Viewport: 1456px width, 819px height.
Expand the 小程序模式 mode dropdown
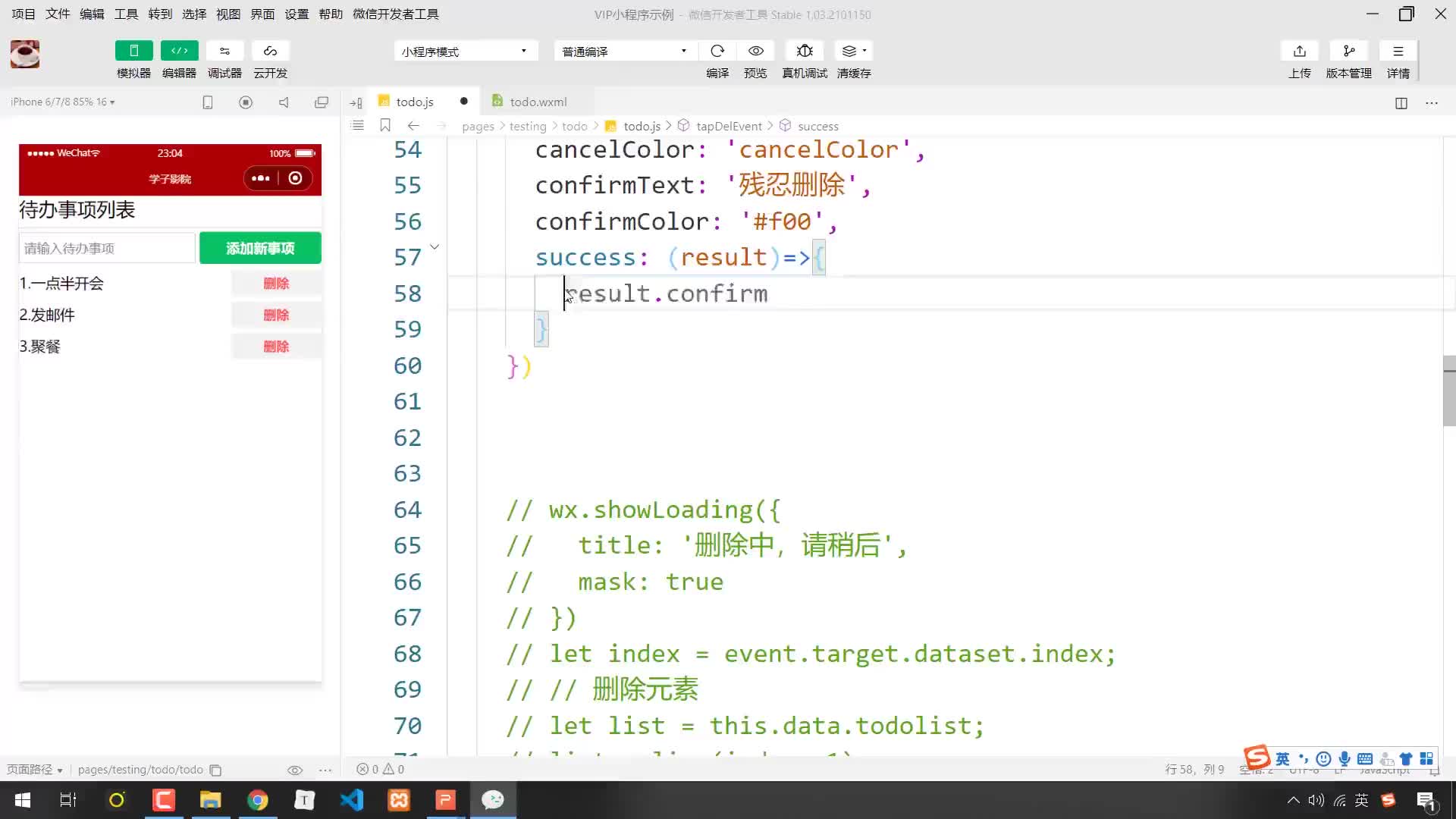[524, 50]
